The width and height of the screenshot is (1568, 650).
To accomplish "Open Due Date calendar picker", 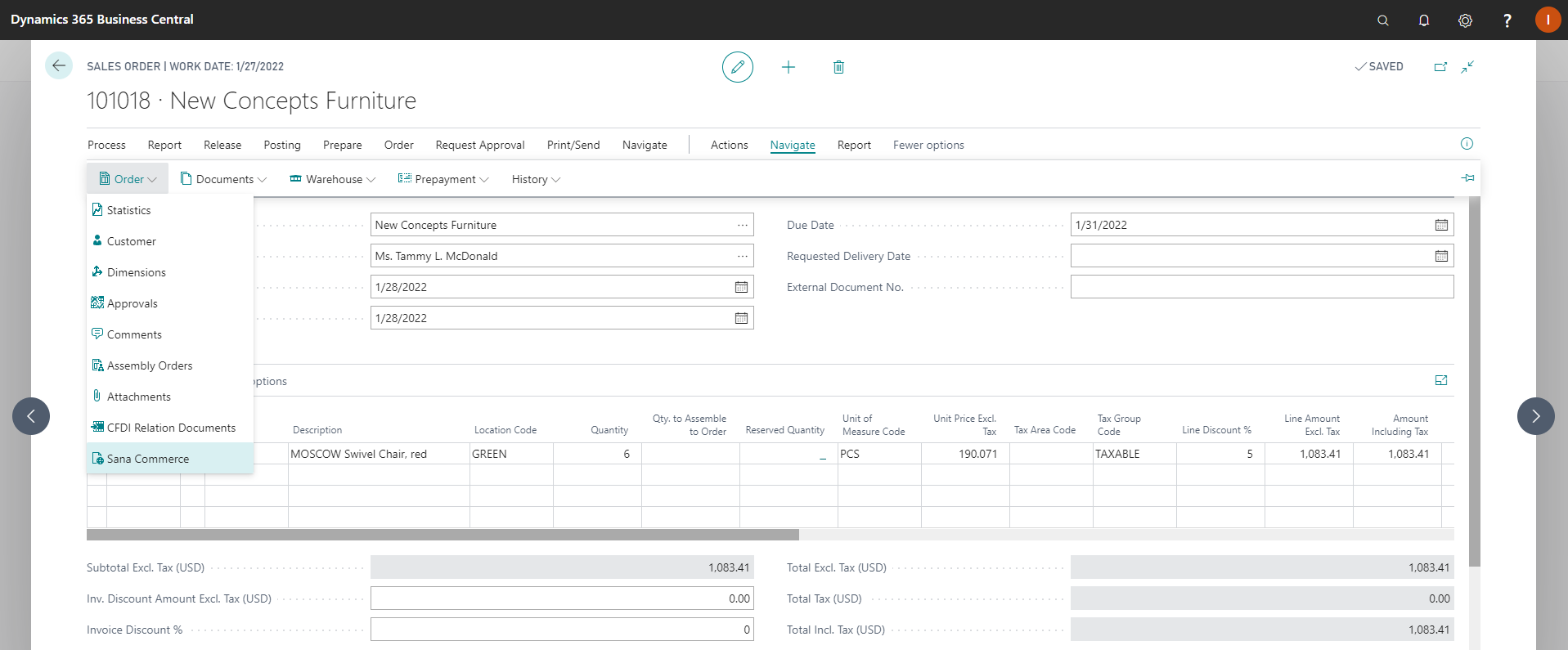I will coord(1441,225).
